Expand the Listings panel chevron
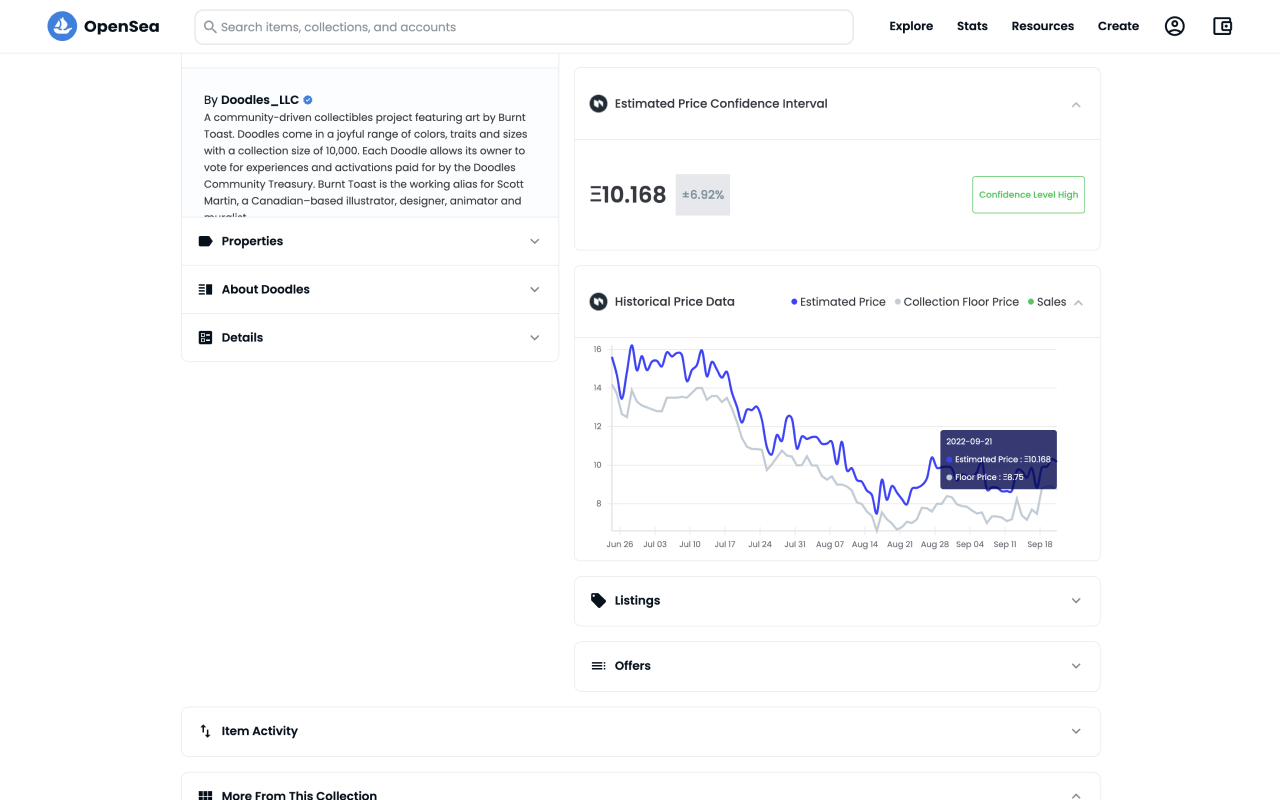The height and width of the screenshot is (800, 1280). [x=1076, y=601]
